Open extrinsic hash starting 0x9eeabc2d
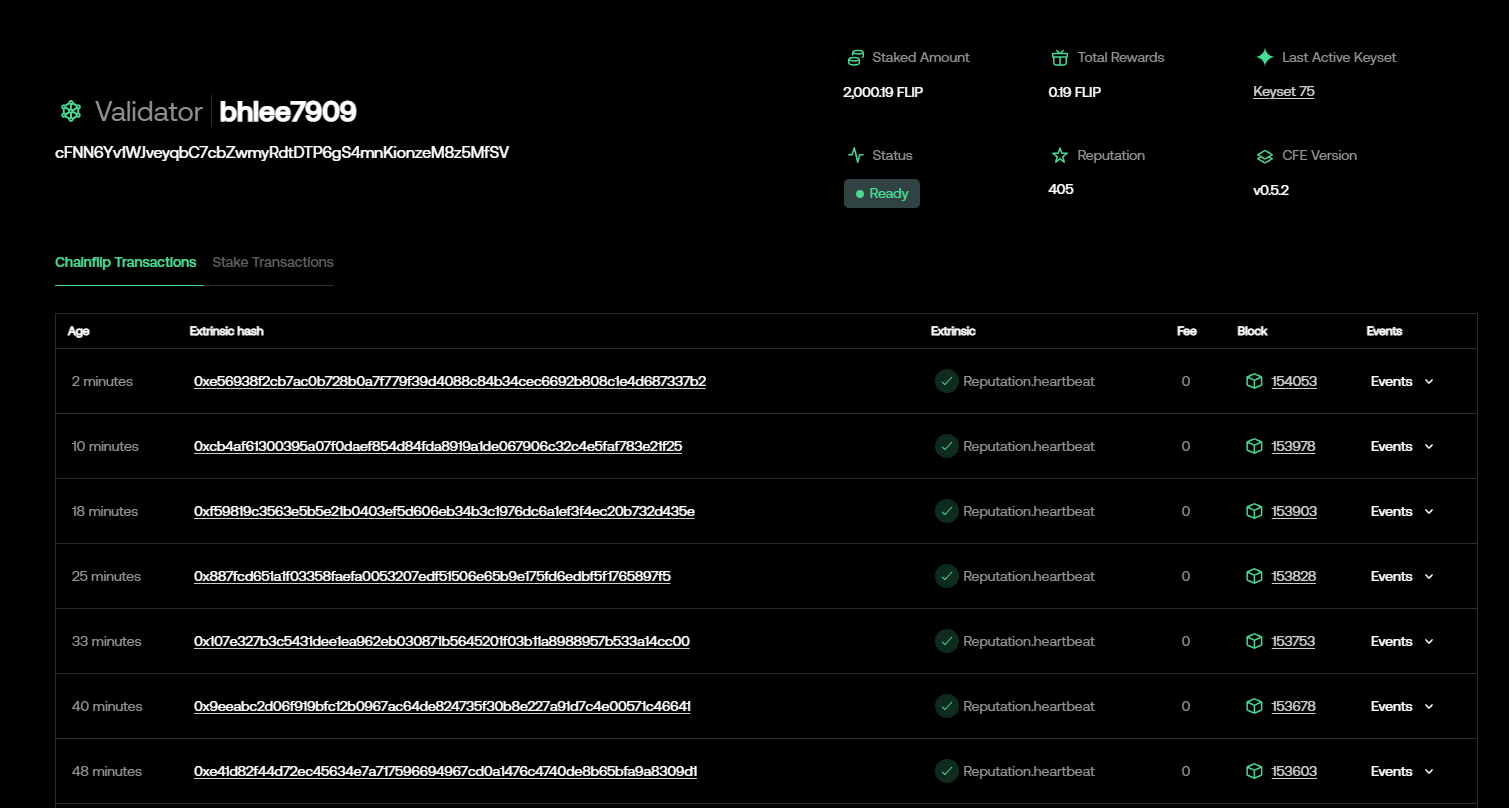The height and width of the screenshot is (808, 1509). pos(442,706)
